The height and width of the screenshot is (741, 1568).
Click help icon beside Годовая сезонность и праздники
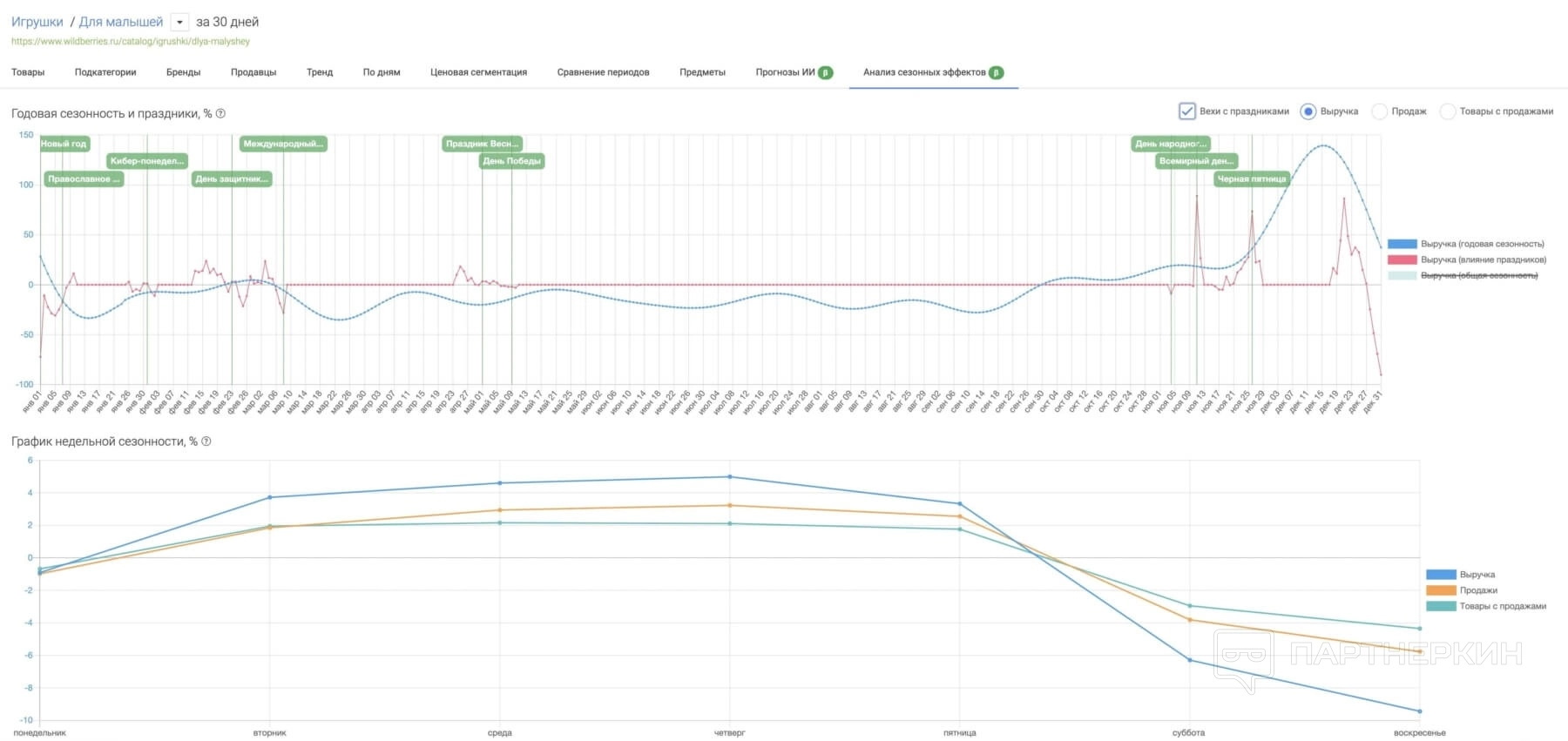click(220, 113)
